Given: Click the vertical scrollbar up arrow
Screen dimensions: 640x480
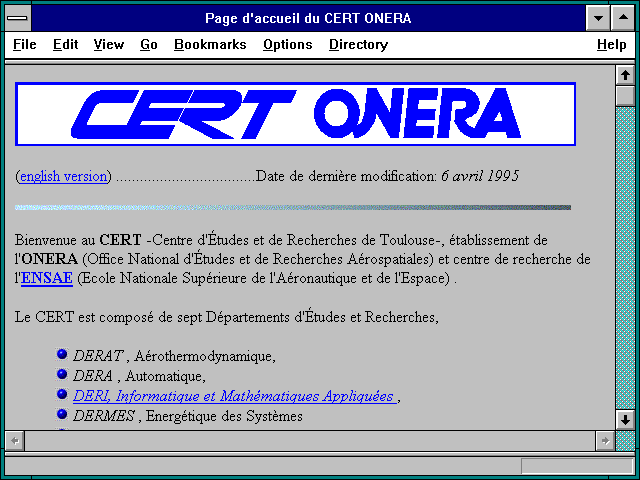Looking at the screenshot, I should tap(625, 76).
